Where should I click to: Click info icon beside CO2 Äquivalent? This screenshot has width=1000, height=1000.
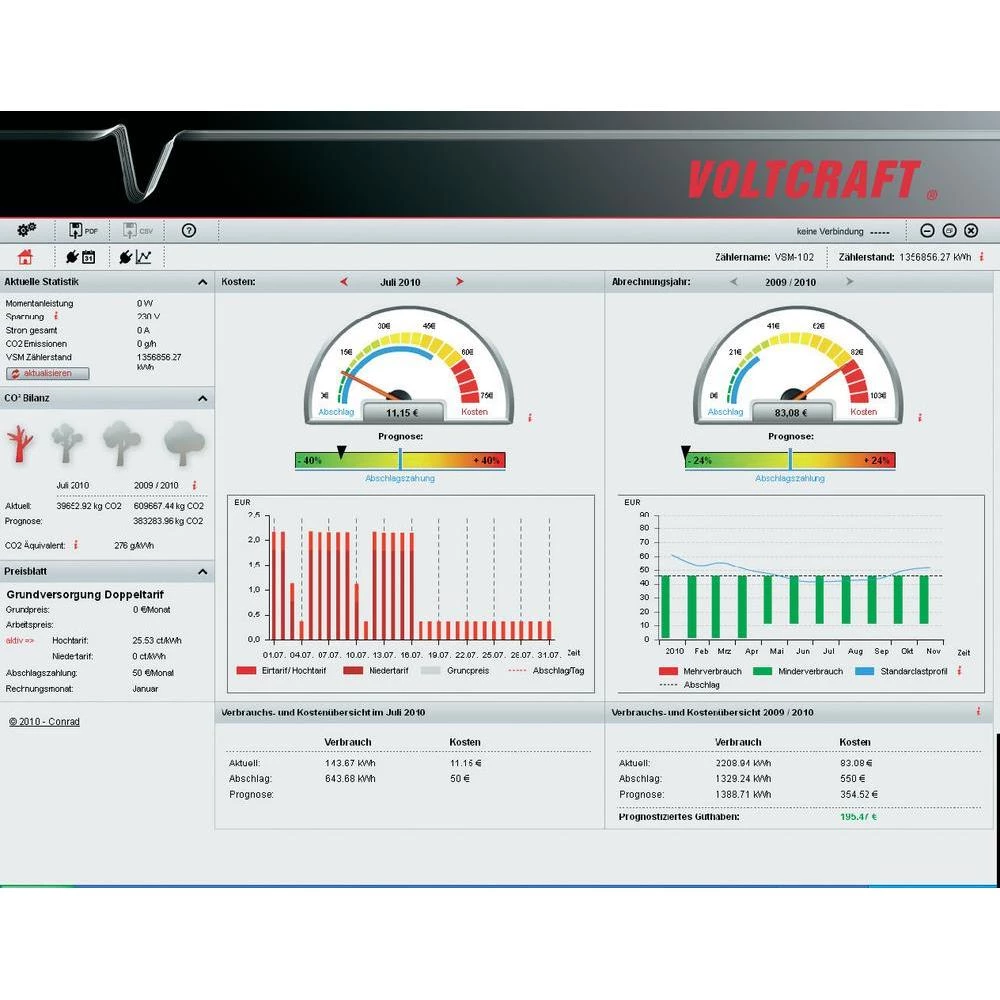point(76,545)
